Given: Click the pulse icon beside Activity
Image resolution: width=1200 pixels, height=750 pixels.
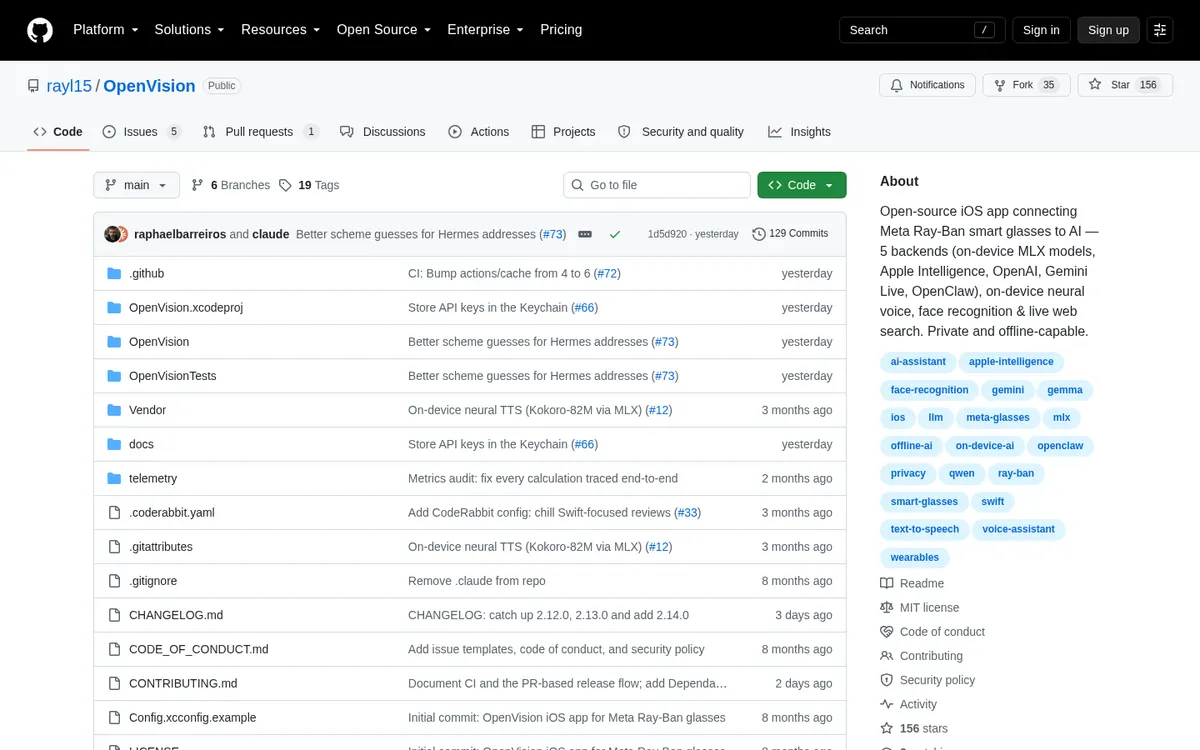Looking at the screenshot, I should pos(887,704).
